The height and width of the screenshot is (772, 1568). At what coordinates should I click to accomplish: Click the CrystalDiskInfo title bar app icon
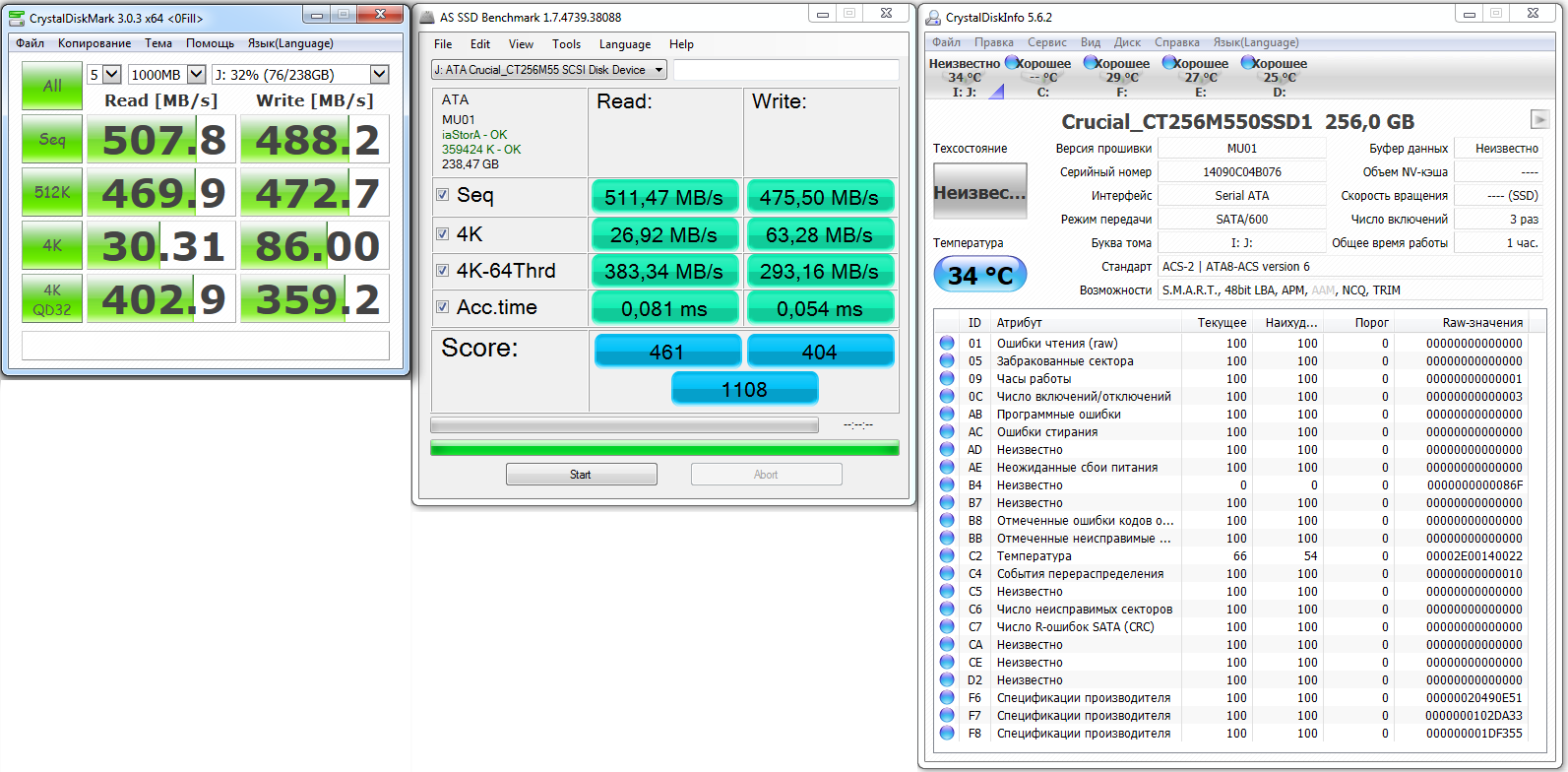click(x=933, y=17)
